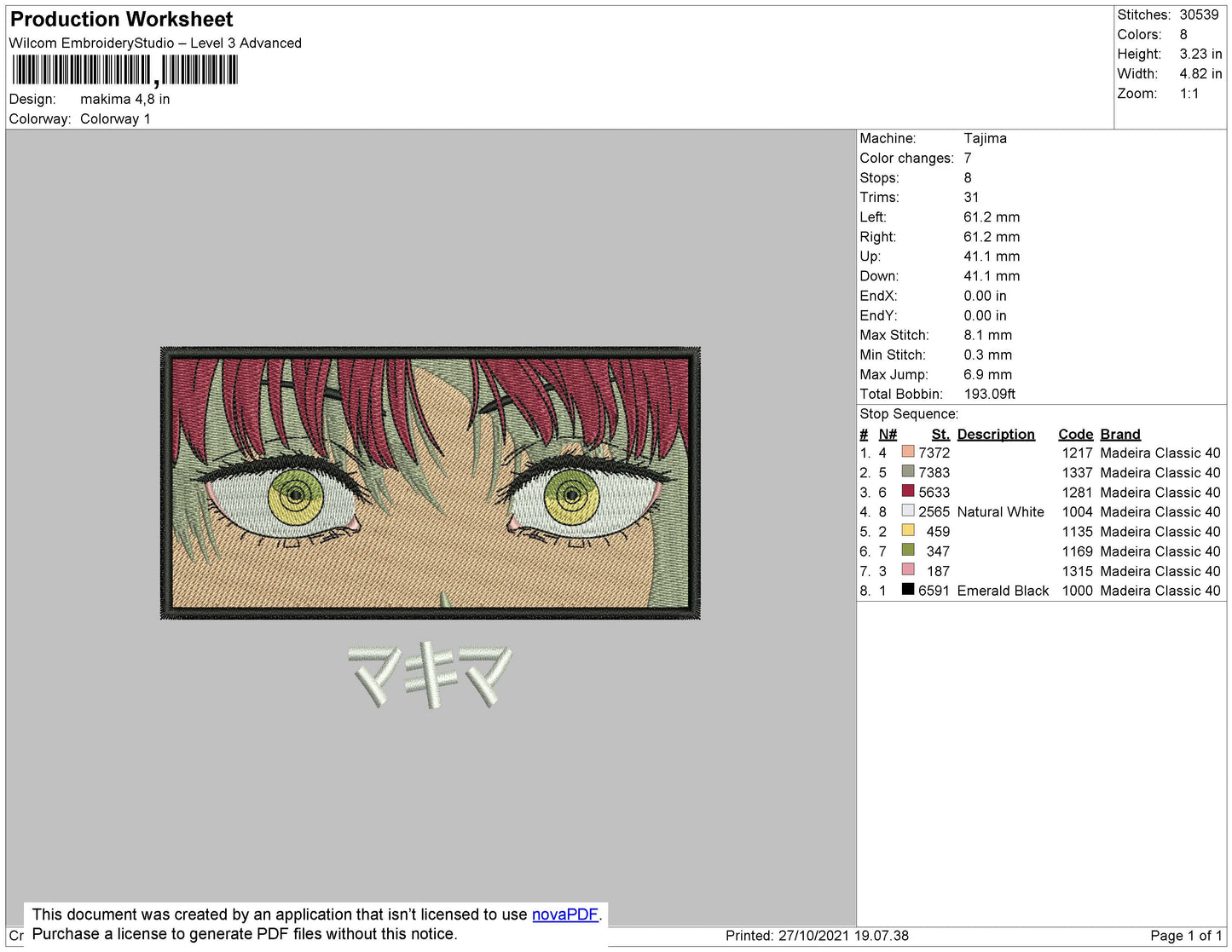1232x952 pixels.
Task: Click the 'Colorway 1' value
Action: 115,118
